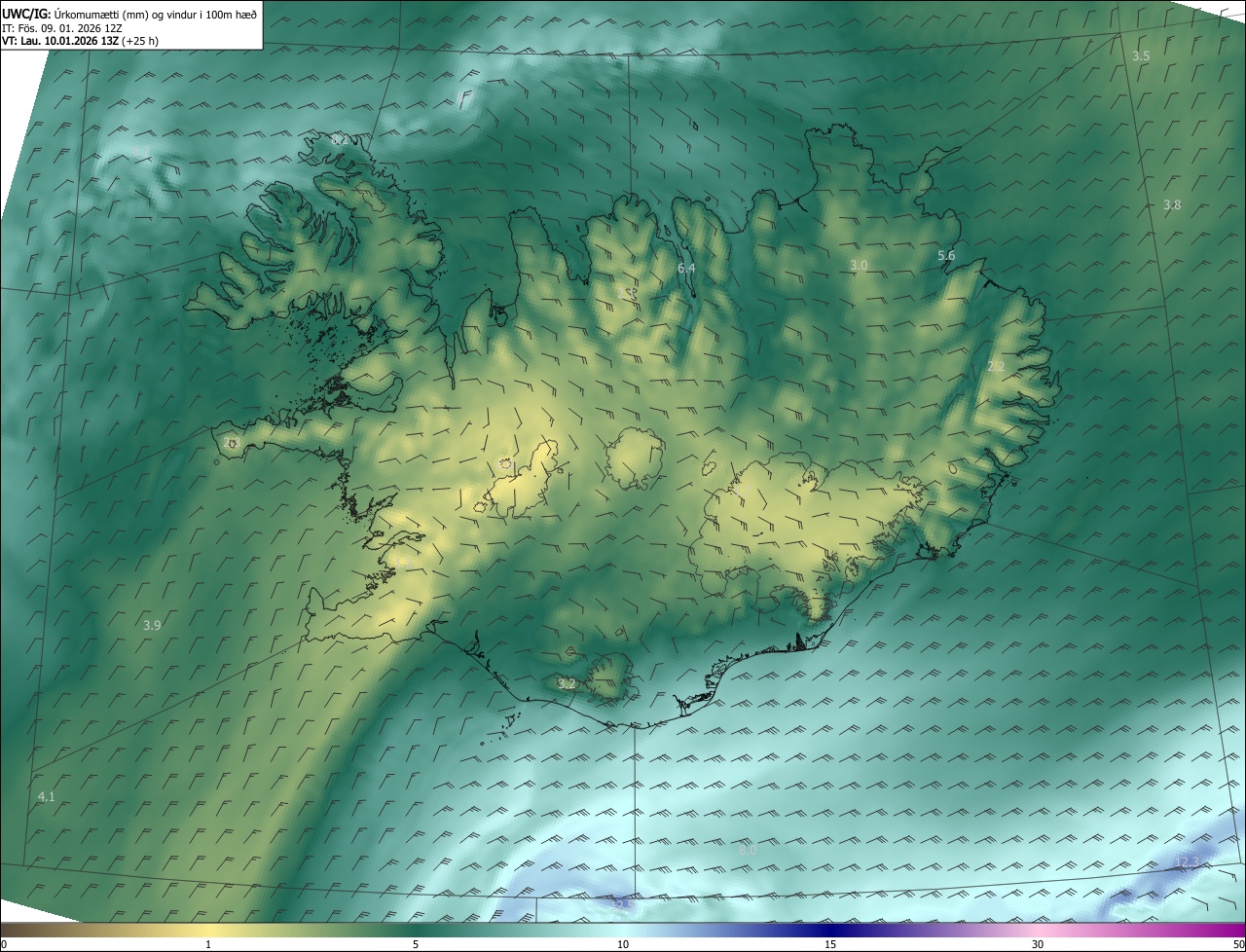The height and width of the screenshot is (952, 1246).
Task: Click the 3.5 value label on the map
Action: coord(1141,56)
